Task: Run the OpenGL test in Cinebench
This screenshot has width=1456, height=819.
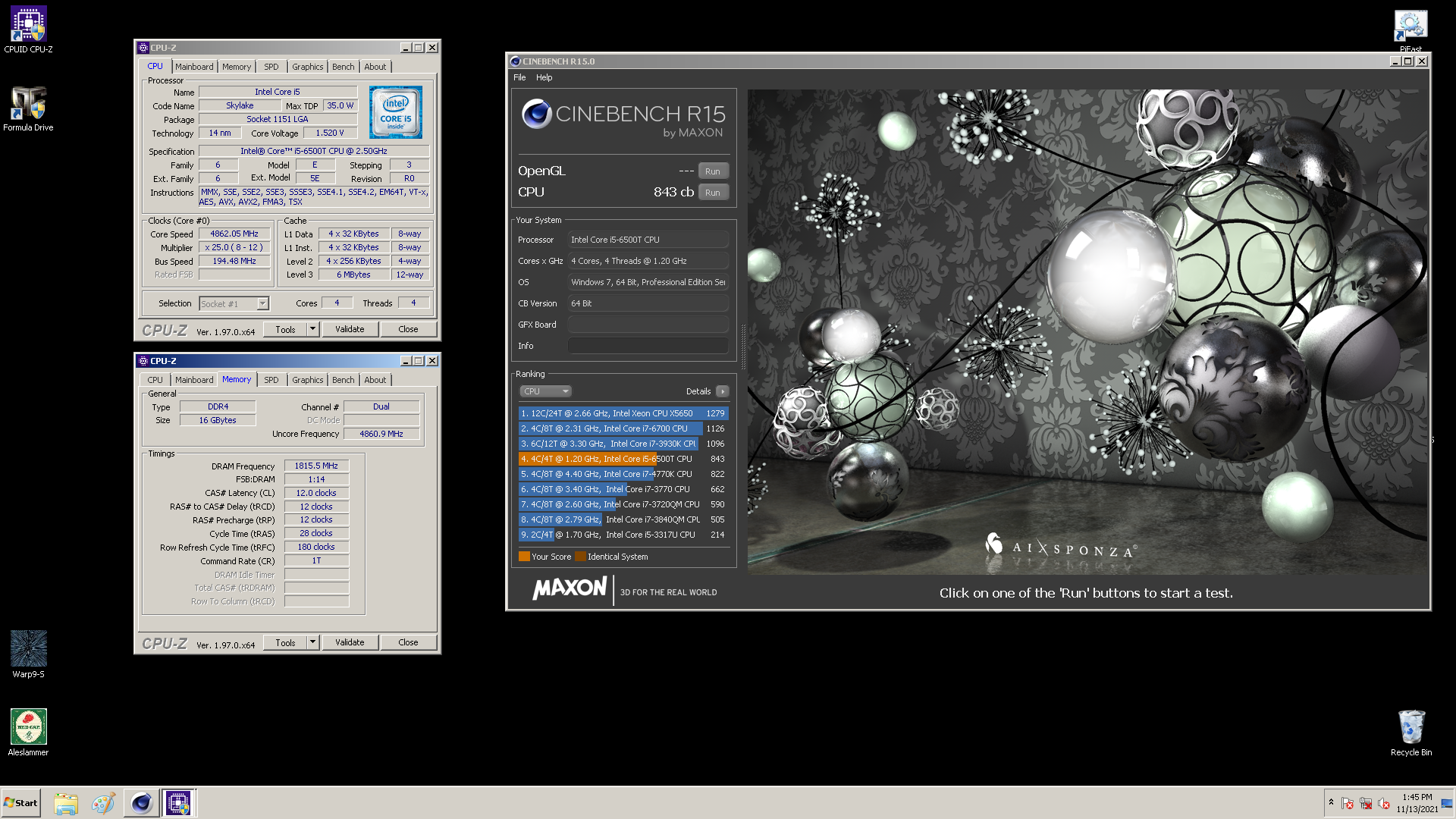Action: click(x=713, y=171)
